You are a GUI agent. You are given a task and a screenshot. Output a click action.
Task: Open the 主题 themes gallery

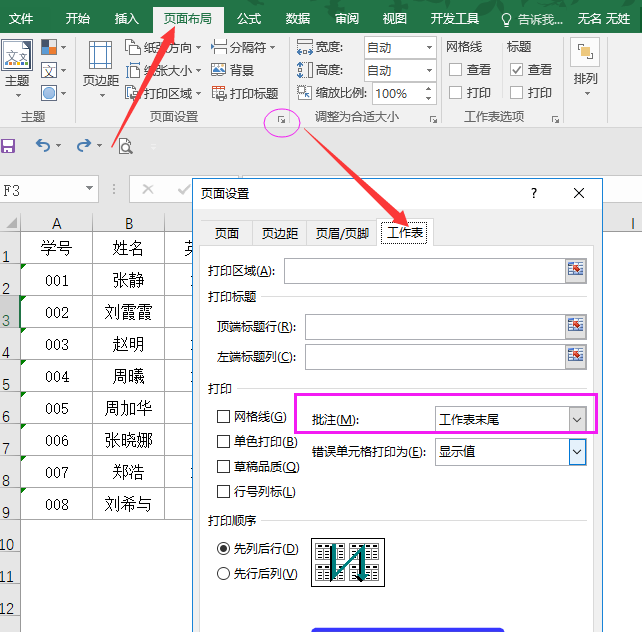tap(17, 68)
